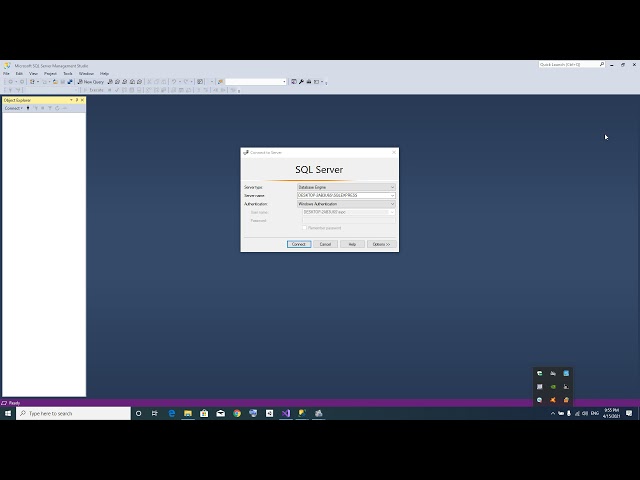Click the Database Engine Query icon
Image resolution: width=640 pixels, height=480 pixels.
click(110, 82)
